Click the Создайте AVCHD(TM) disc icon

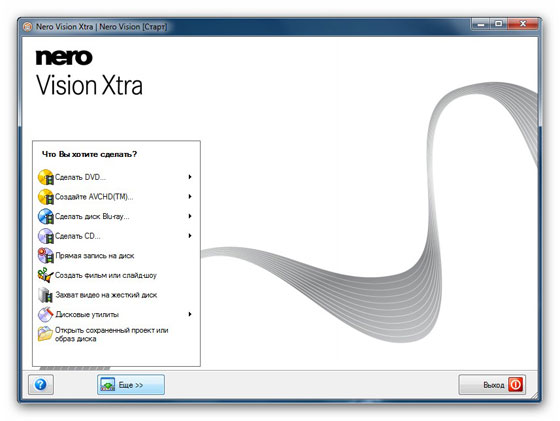click(x=46, y=197)
